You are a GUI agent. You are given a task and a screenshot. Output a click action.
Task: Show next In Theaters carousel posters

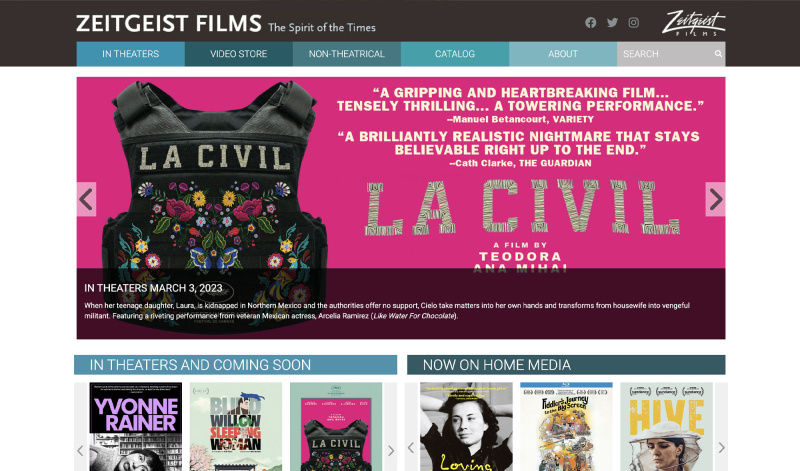coord(391,450)
